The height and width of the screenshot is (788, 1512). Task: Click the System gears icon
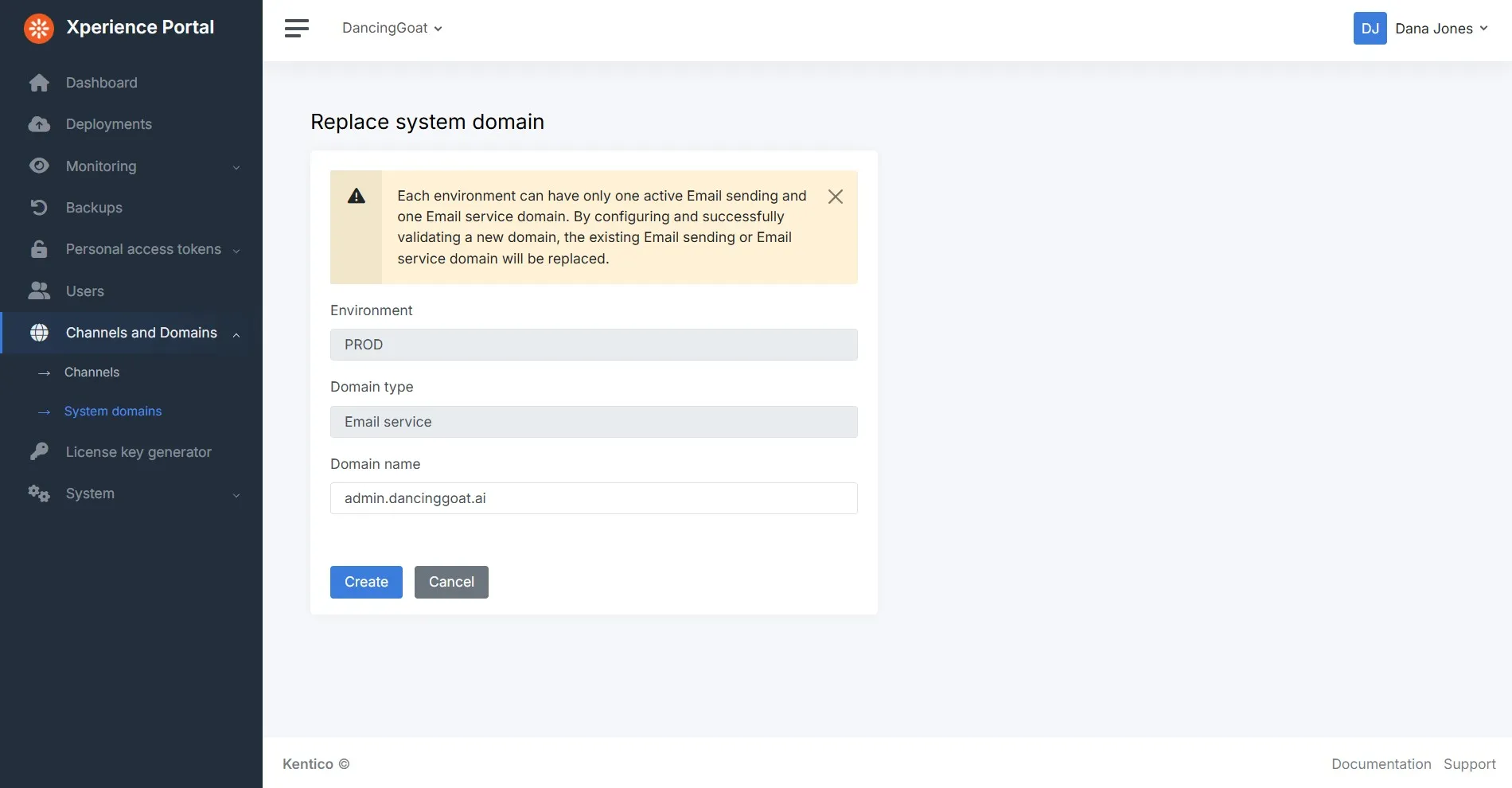[x=39, y=493]
